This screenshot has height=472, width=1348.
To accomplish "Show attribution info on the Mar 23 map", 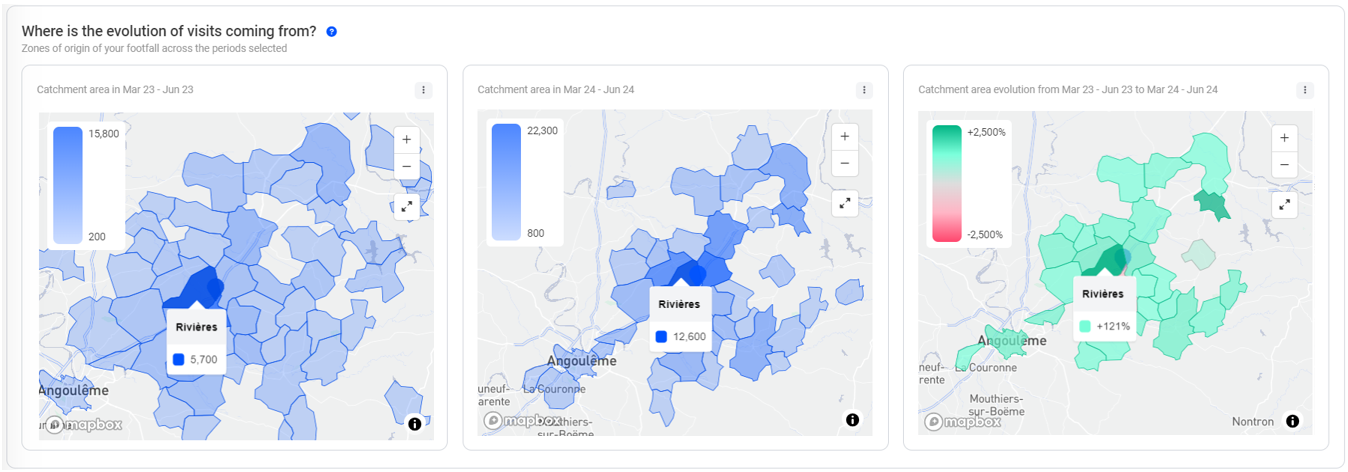I will [x=415, y=424].
